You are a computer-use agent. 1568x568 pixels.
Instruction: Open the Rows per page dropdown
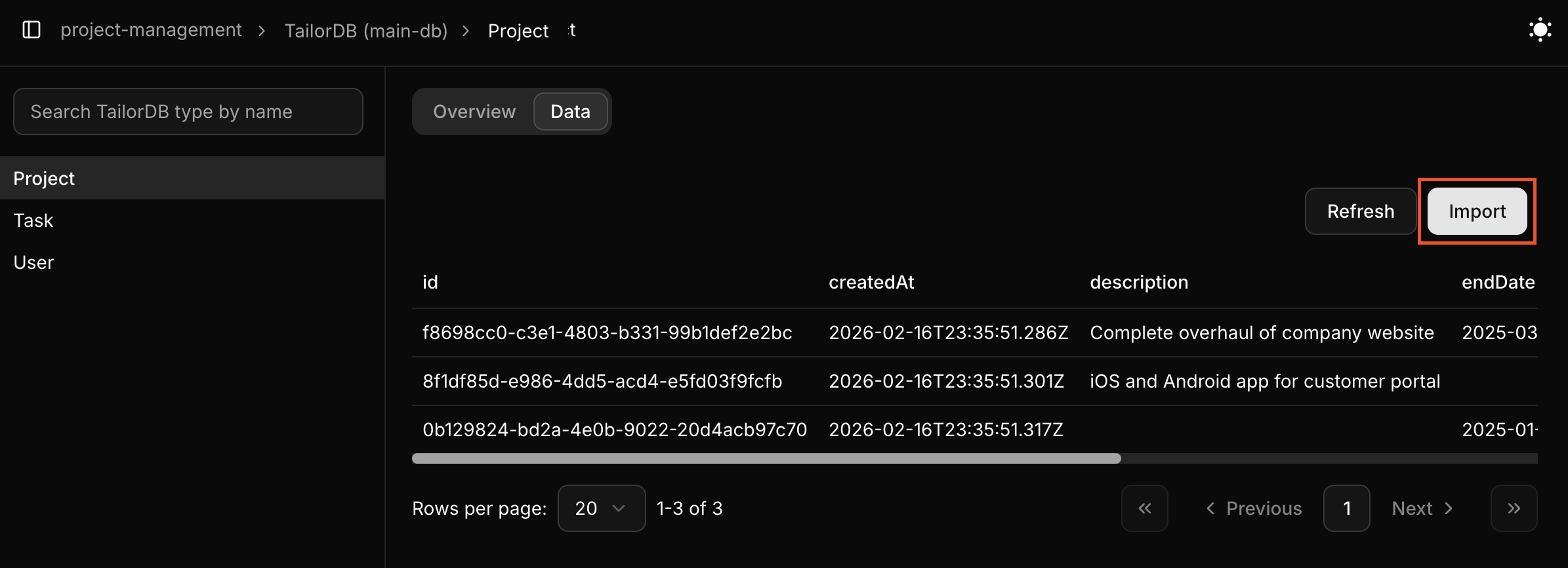point(600,508)
